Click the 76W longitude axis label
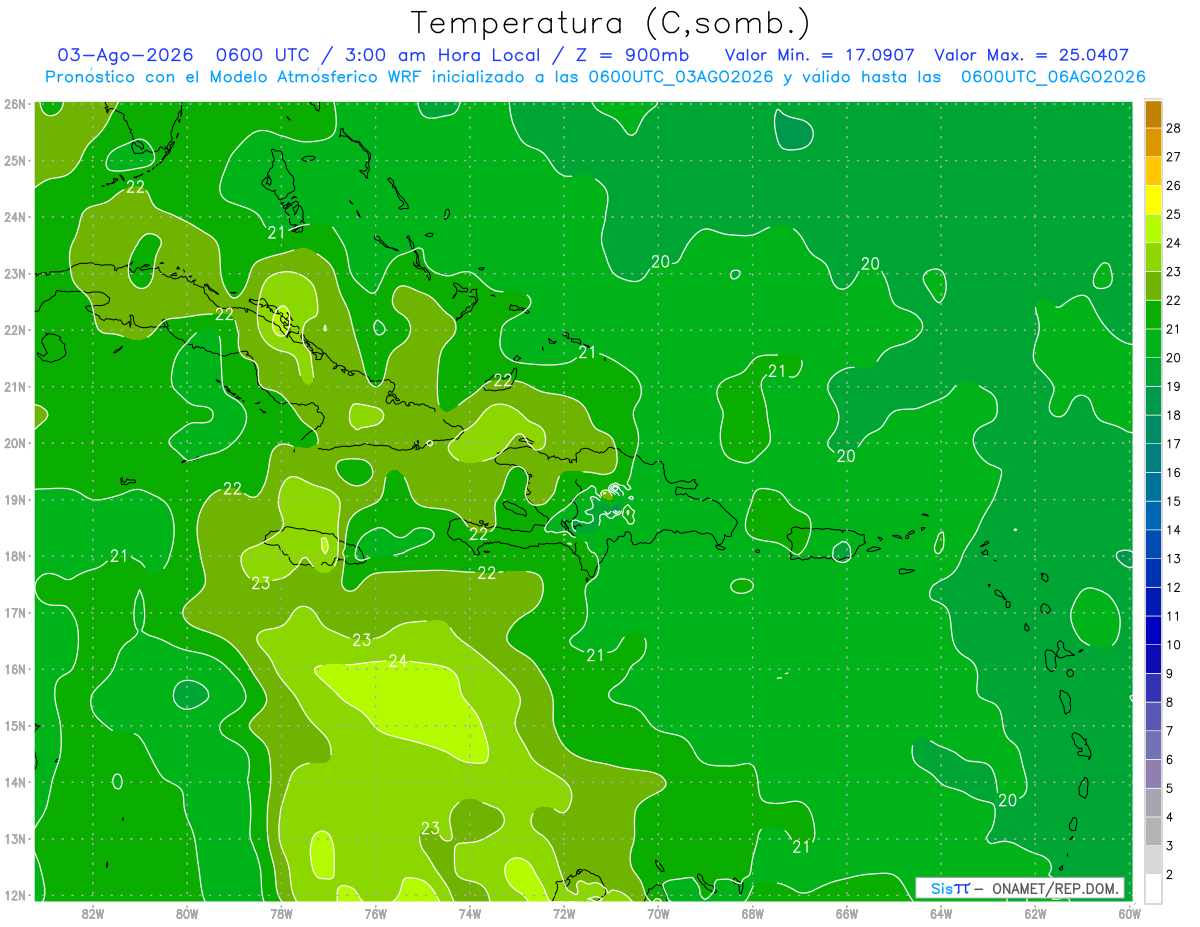1200x927 pixels. (x=375, y=914)
